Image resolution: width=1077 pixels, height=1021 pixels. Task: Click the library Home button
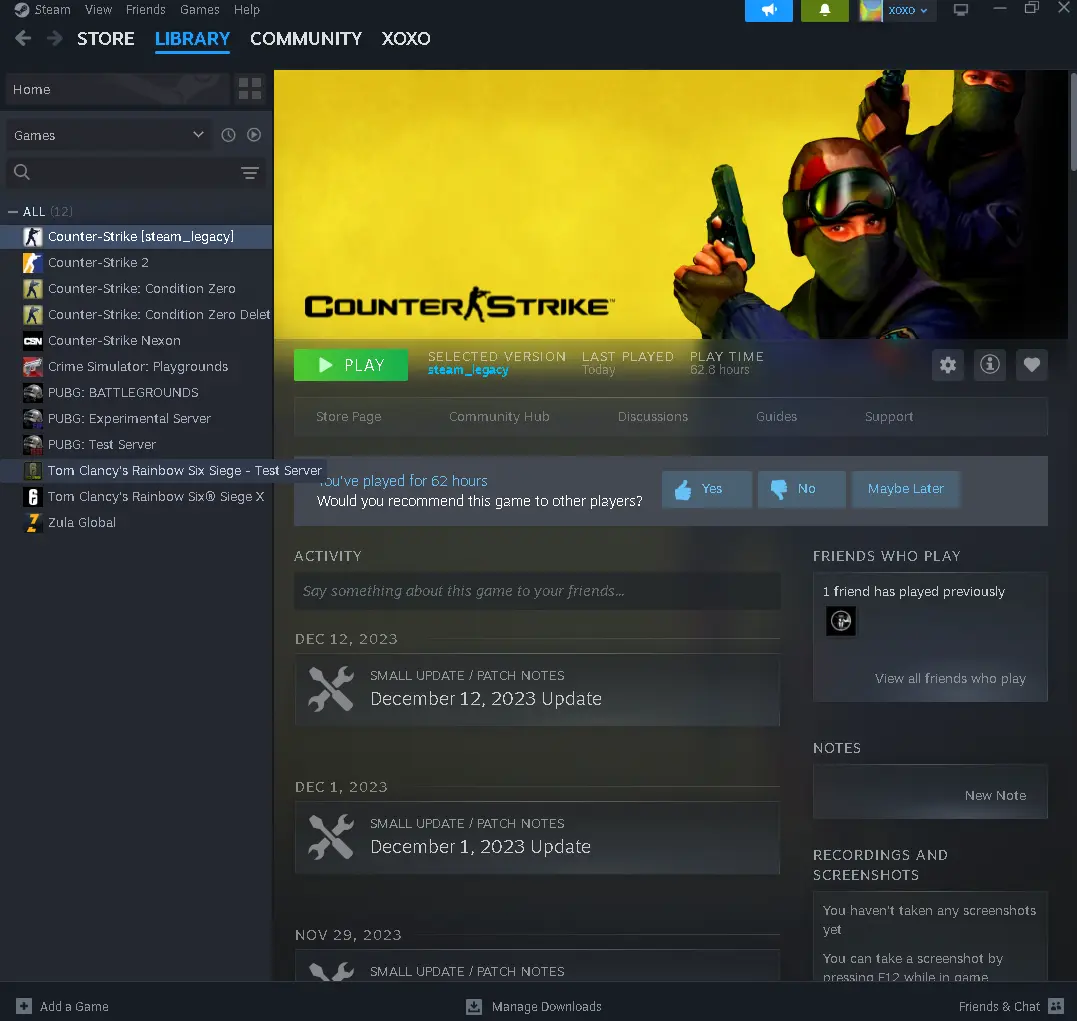pos(117,89)
